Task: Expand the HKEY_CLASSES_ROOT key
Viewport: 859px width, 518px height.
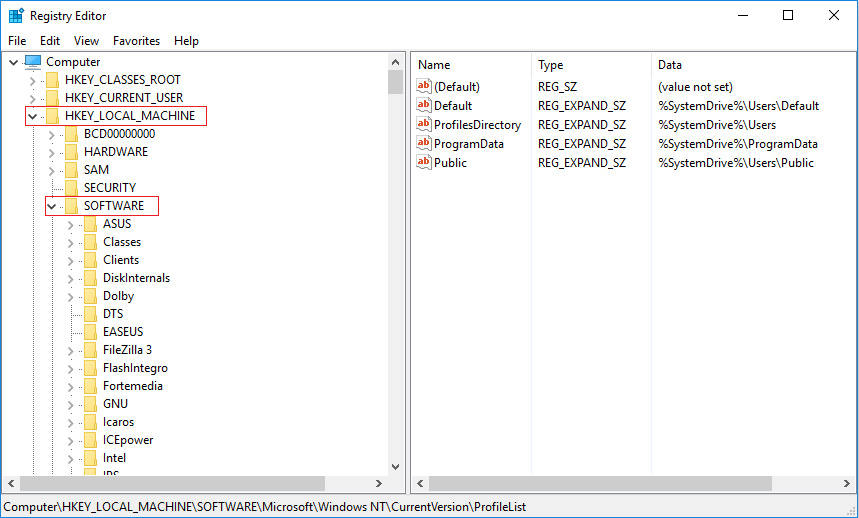Action: click(33, 80)
